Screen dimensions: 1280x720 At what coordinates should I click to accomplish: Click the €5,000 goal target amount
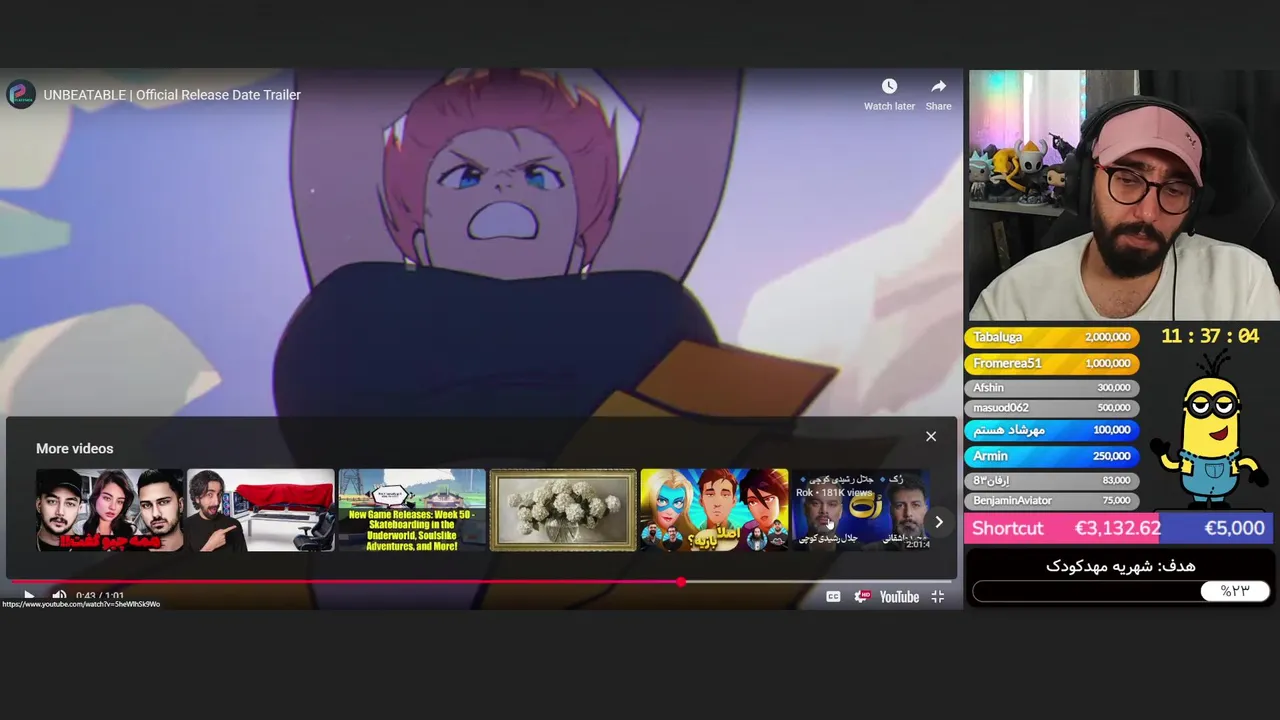1234,528
